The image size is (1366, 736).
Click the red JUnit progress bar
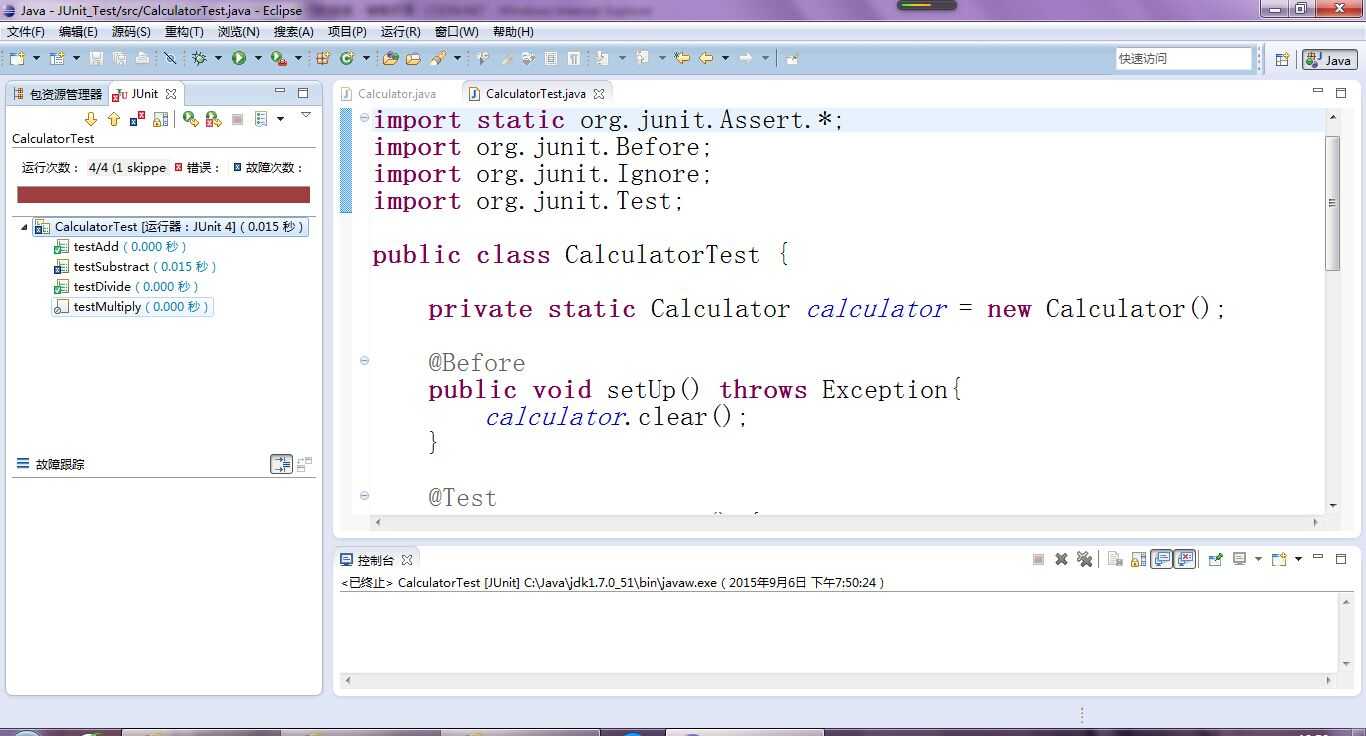tap(163, 195)
